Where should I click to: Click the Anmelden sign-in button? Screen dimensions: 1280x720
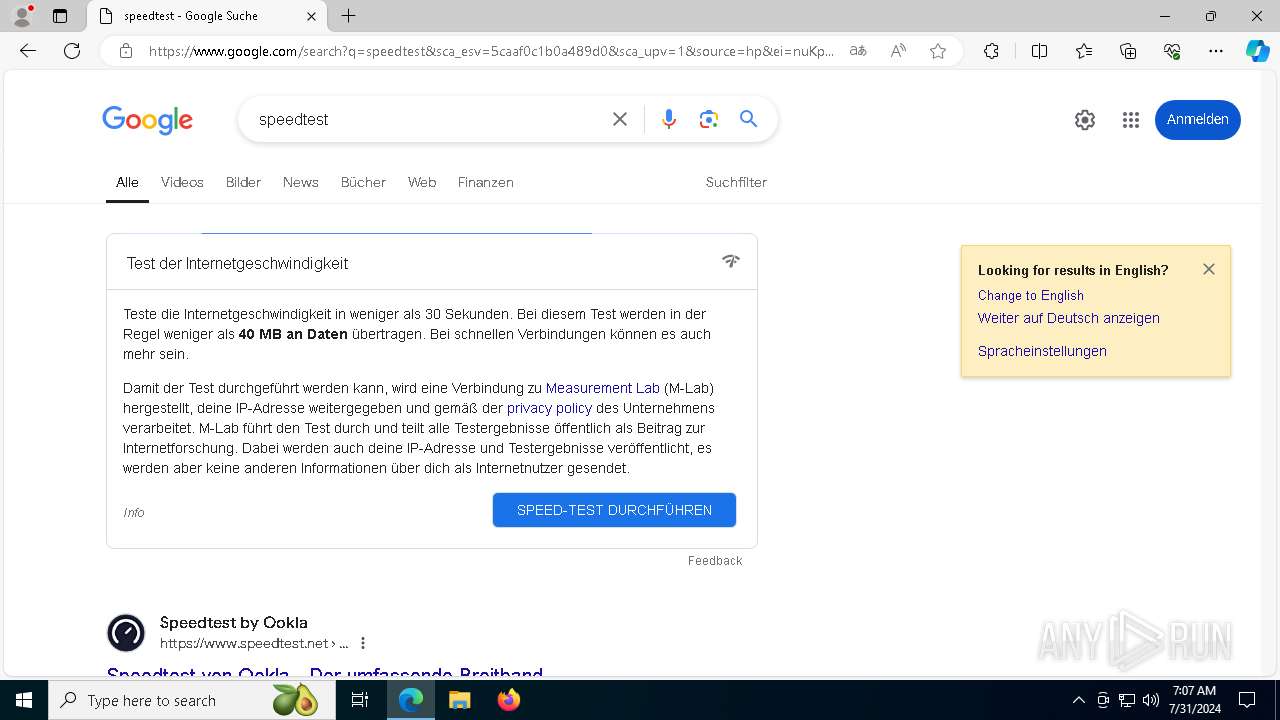tap(1197, 120)
